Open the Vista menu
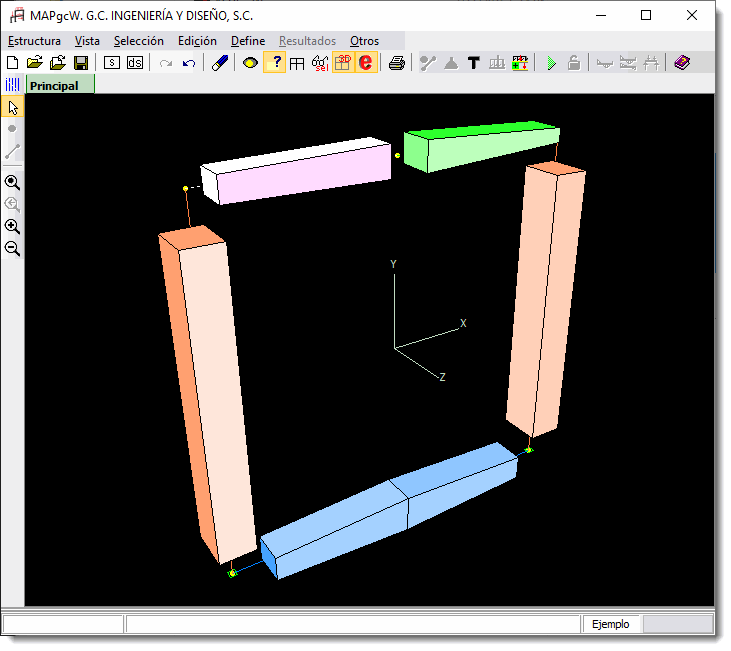Image resolution: width=731 pixels, height=651 pixels. tap(87, 41)
